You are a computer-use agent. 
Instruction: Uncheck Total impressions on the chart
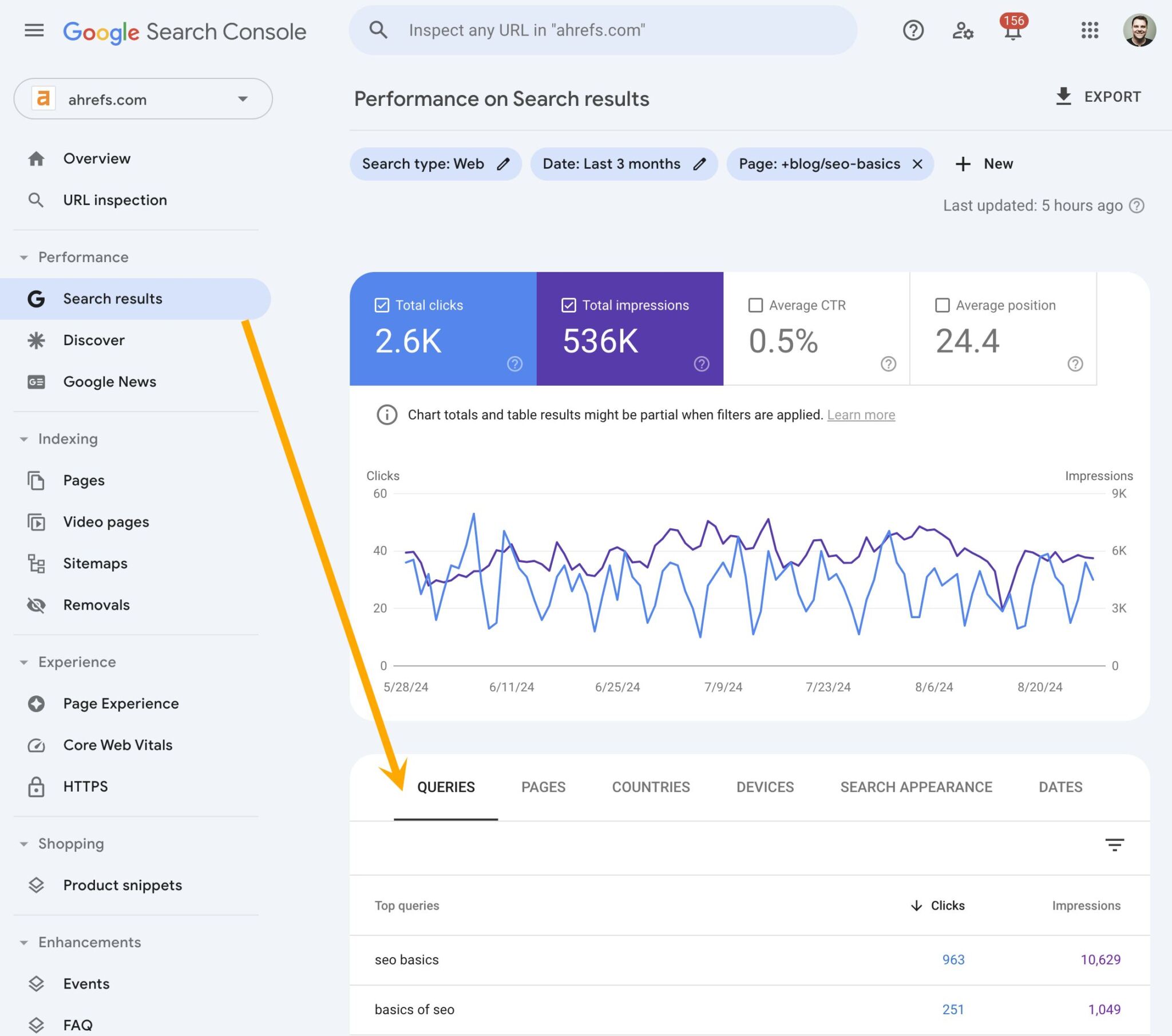click(x=568, y=305)
